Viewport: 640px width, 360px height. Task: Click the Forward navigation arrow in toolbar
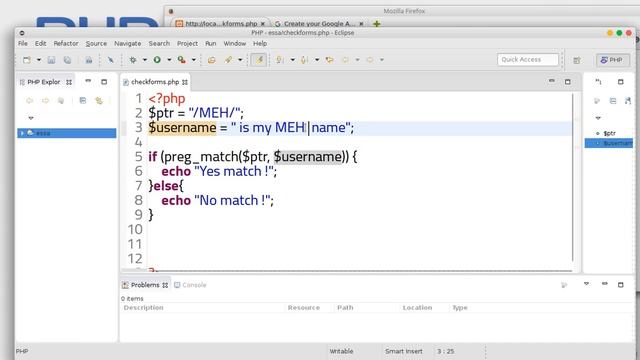pyautogui.click(x=370, y=60)
